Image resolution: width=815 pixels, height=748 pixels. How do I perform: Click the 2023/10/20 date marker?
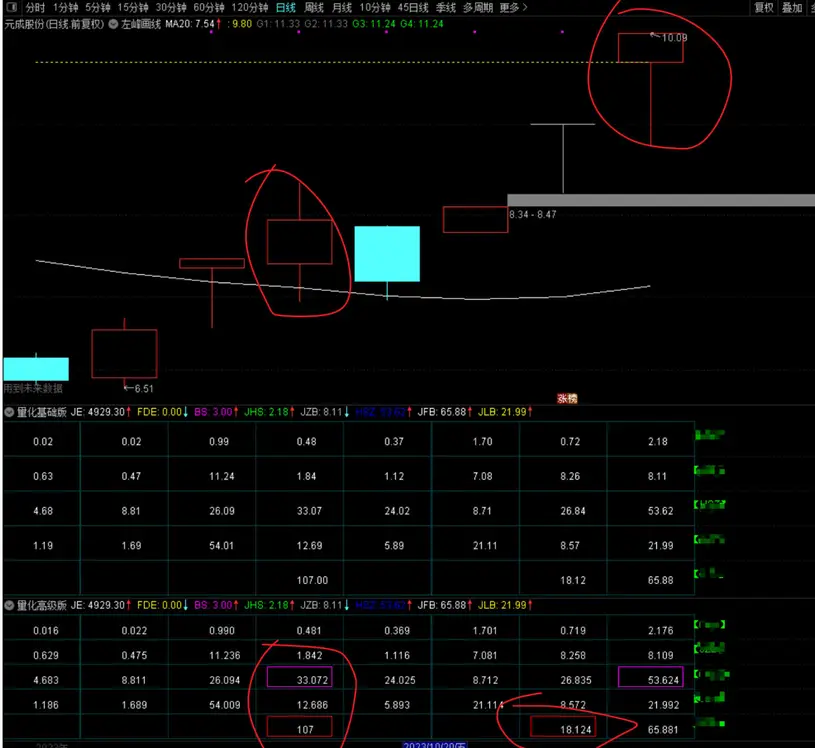point(436,743)
